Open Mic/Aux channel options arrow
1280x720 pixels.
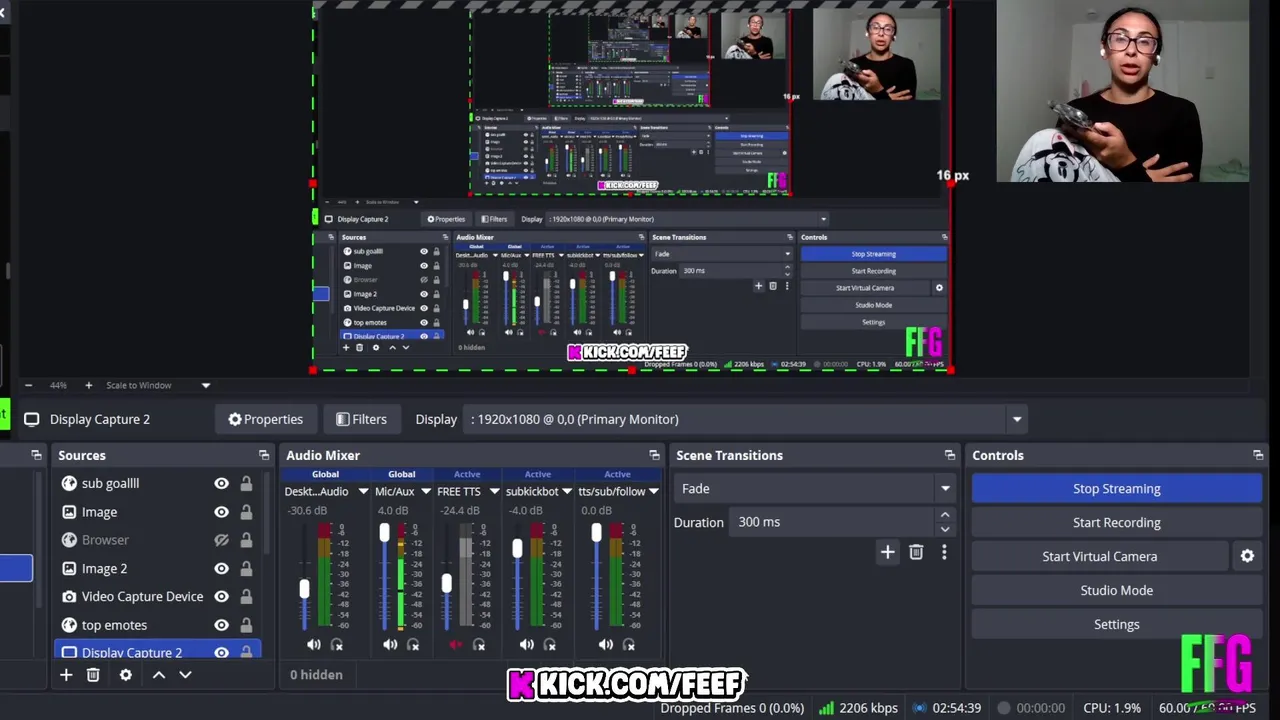pyautogui.click(x=425, y=491)
